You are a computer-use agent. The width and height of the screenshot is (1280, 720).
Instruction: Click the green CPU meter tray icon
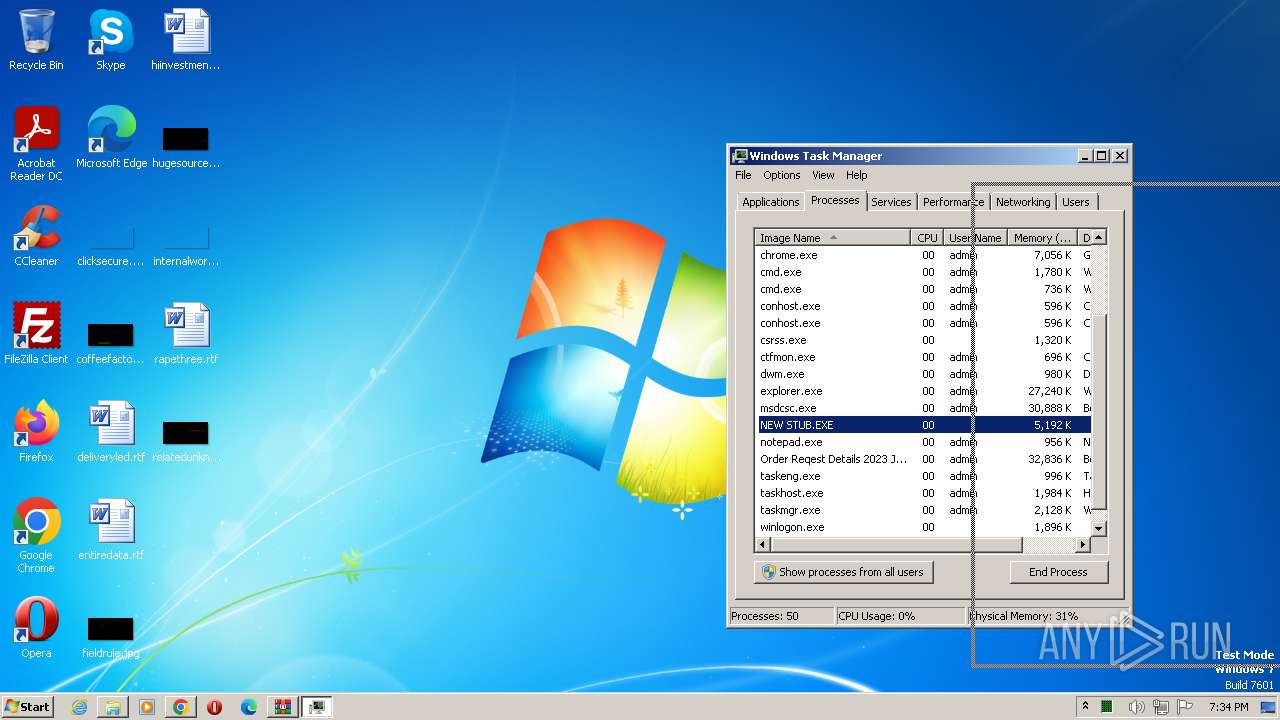click(1107, 707)
